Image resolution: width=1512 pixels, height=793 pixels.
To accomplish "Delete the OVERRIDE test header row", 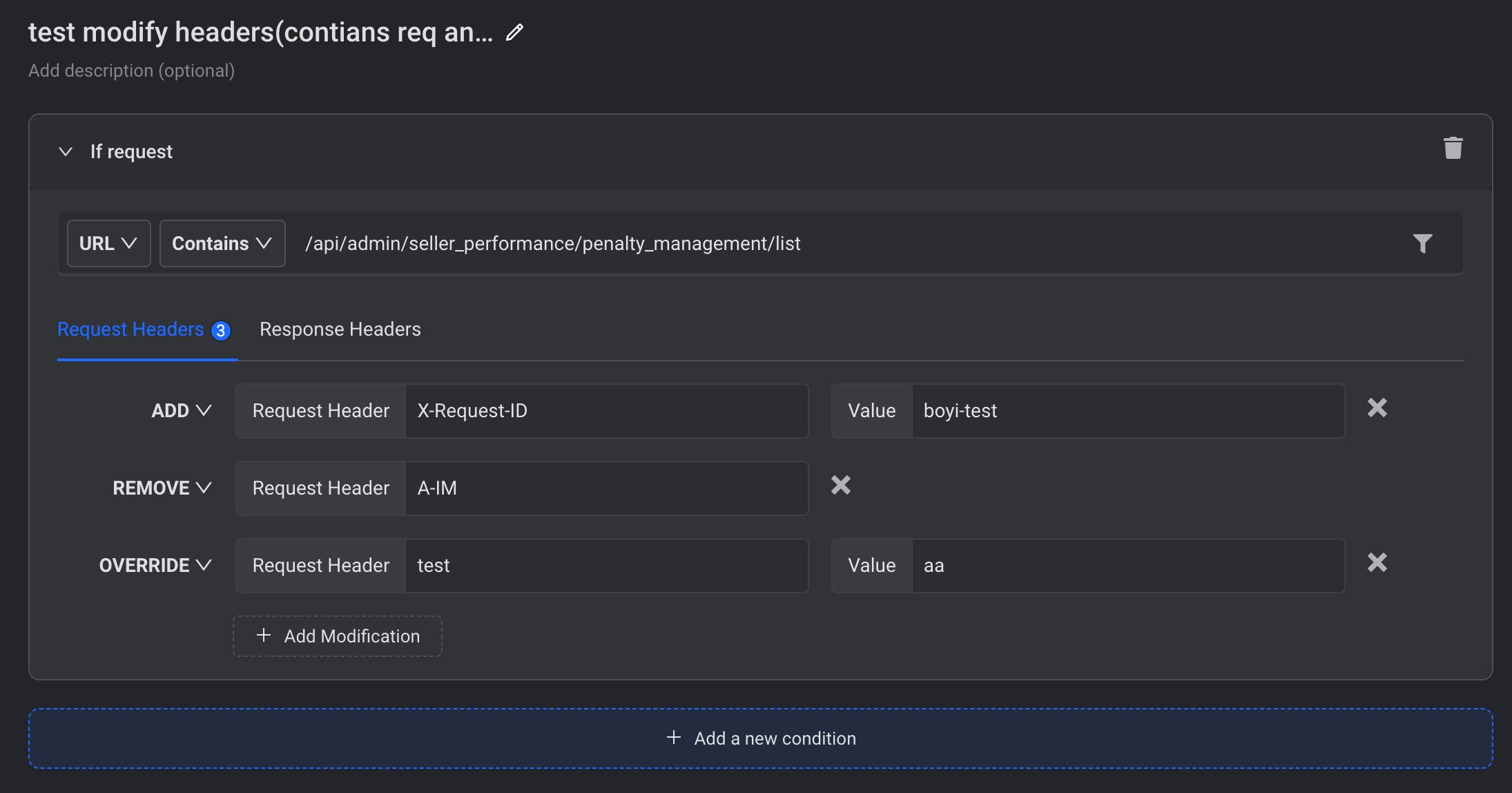I will tap(1377, 563).
